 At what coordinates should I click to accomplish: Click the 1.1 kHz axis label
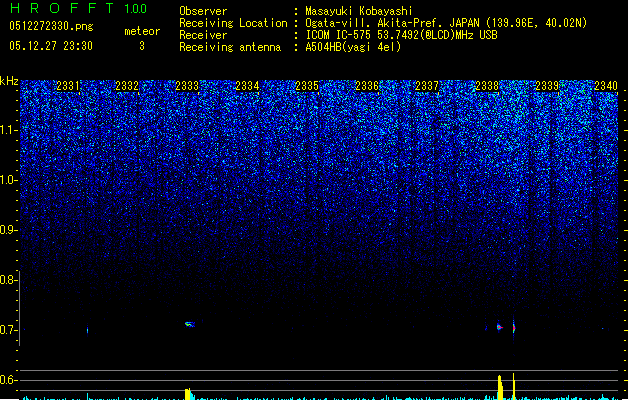click(x=9, y=130)
